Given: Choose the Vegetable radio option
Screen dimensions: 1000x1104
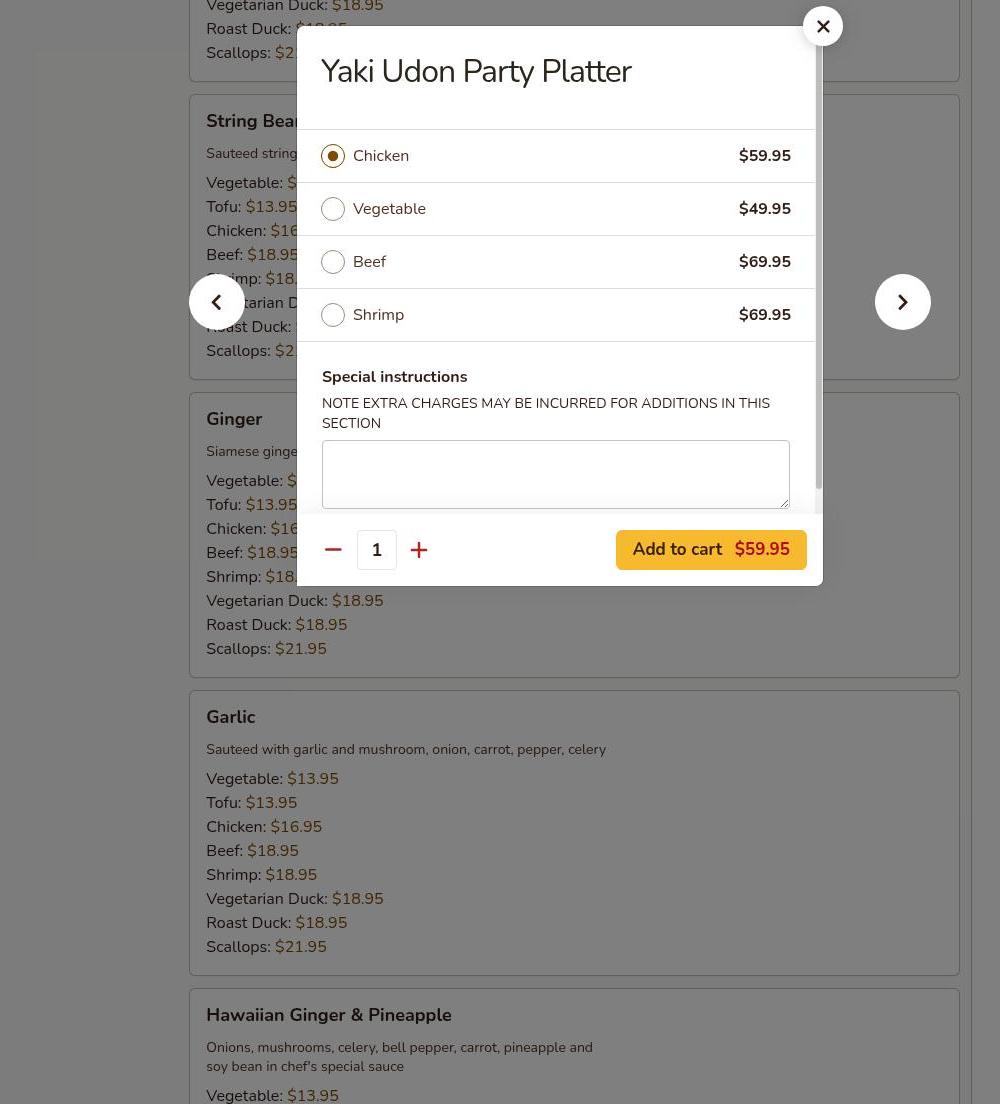Looking at the screenshot, I should tap(333, 209).
